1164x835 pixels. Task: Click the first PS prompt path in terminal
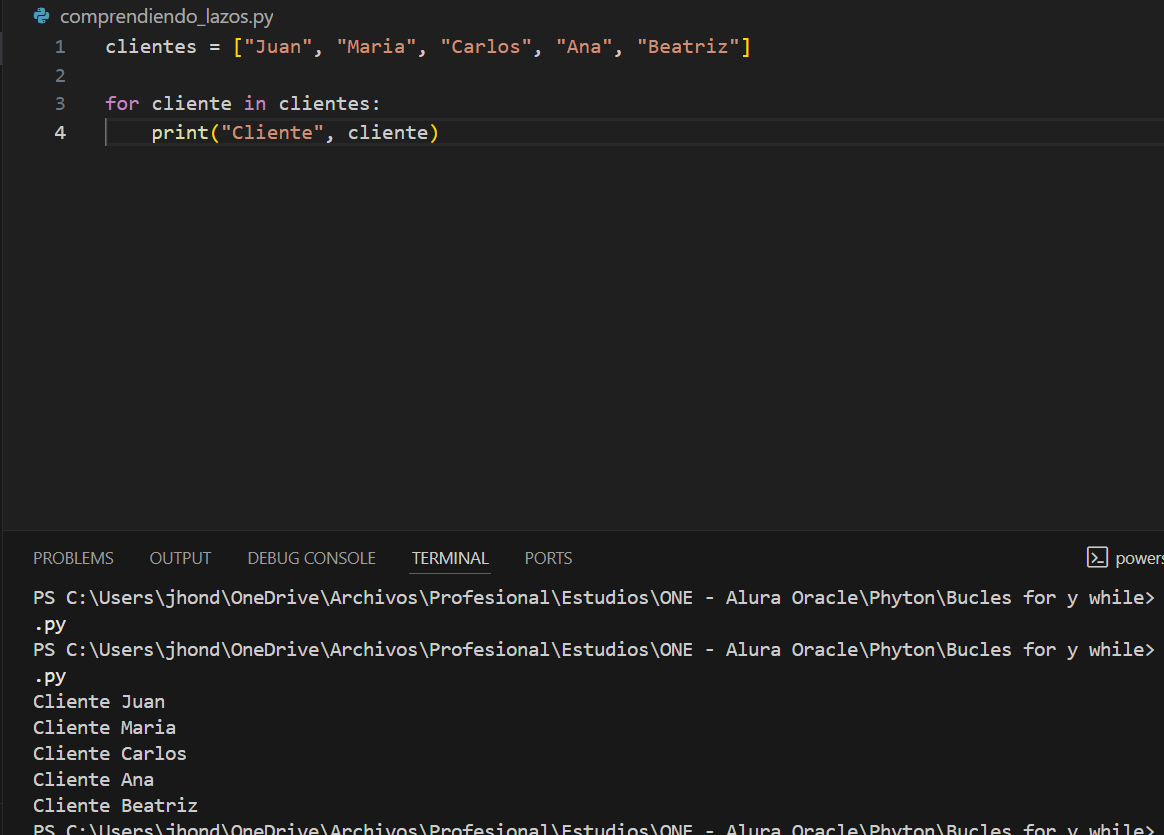point(594,598)
